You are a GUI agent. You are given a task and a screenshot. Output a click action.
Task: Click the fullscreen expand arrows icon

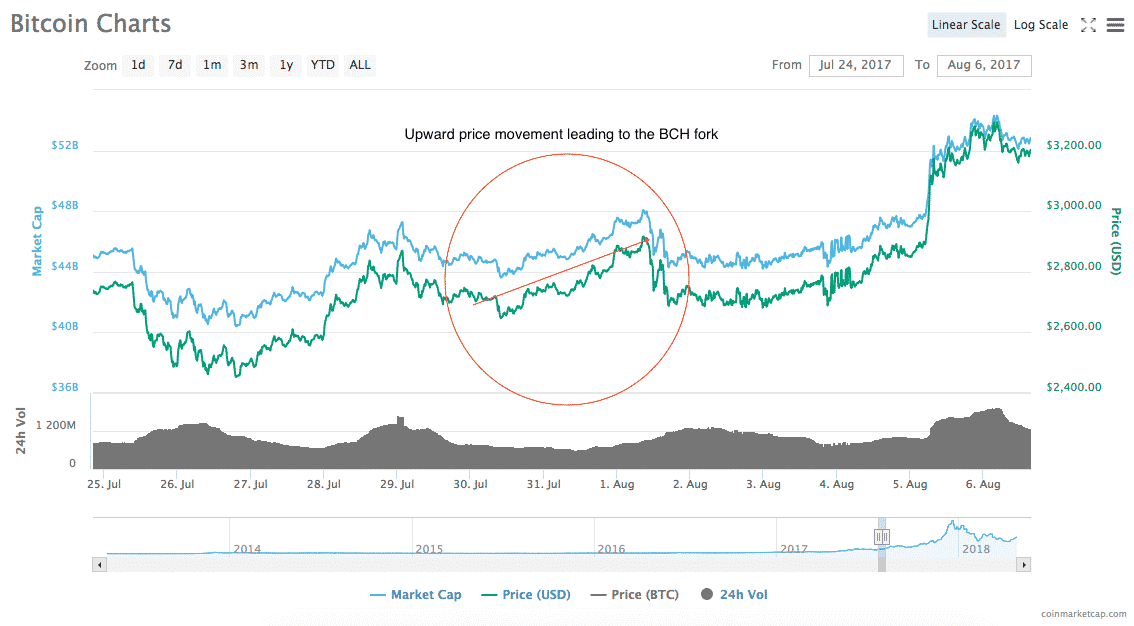(x=1088, y=25)
